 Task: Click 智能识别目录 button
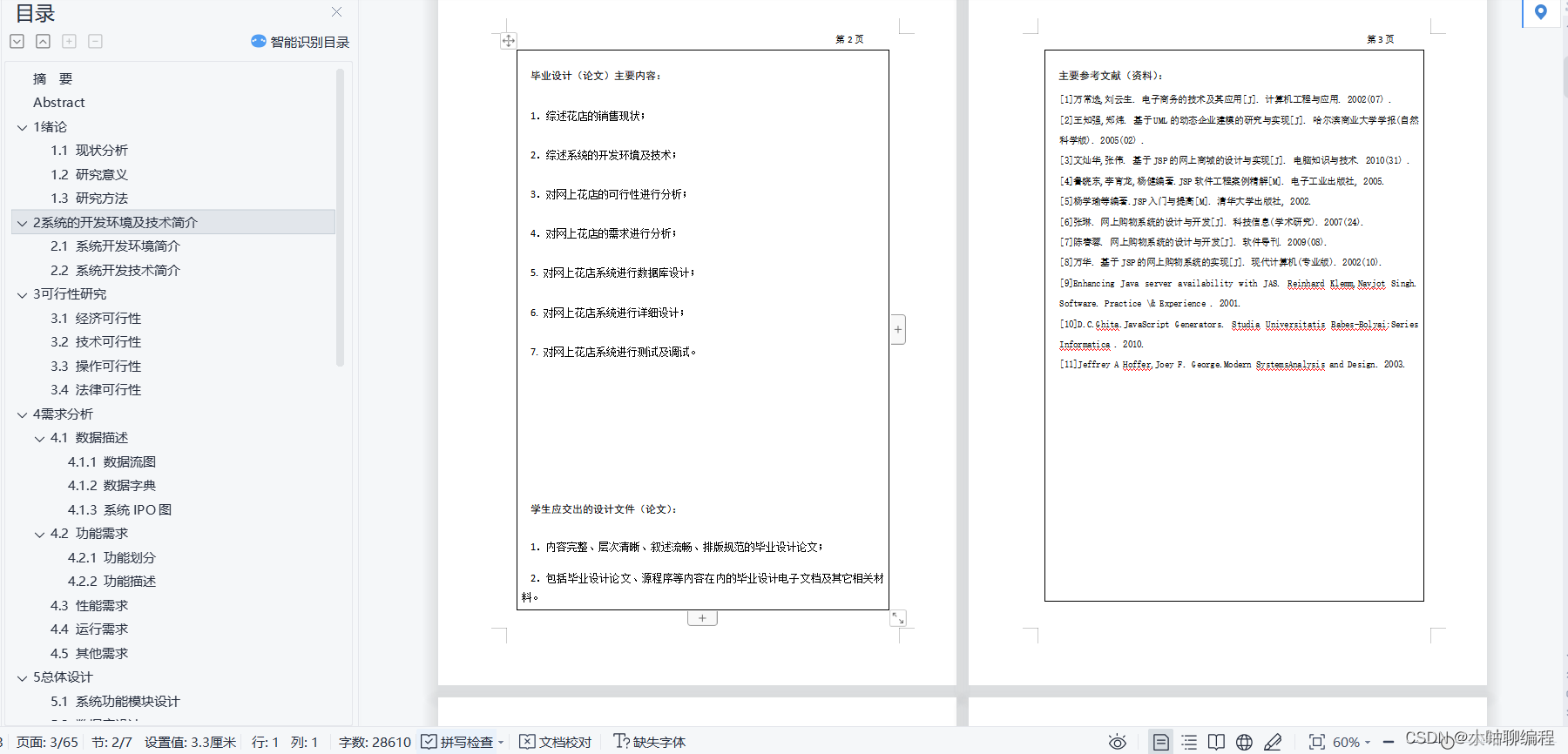[x=300, y=42]
